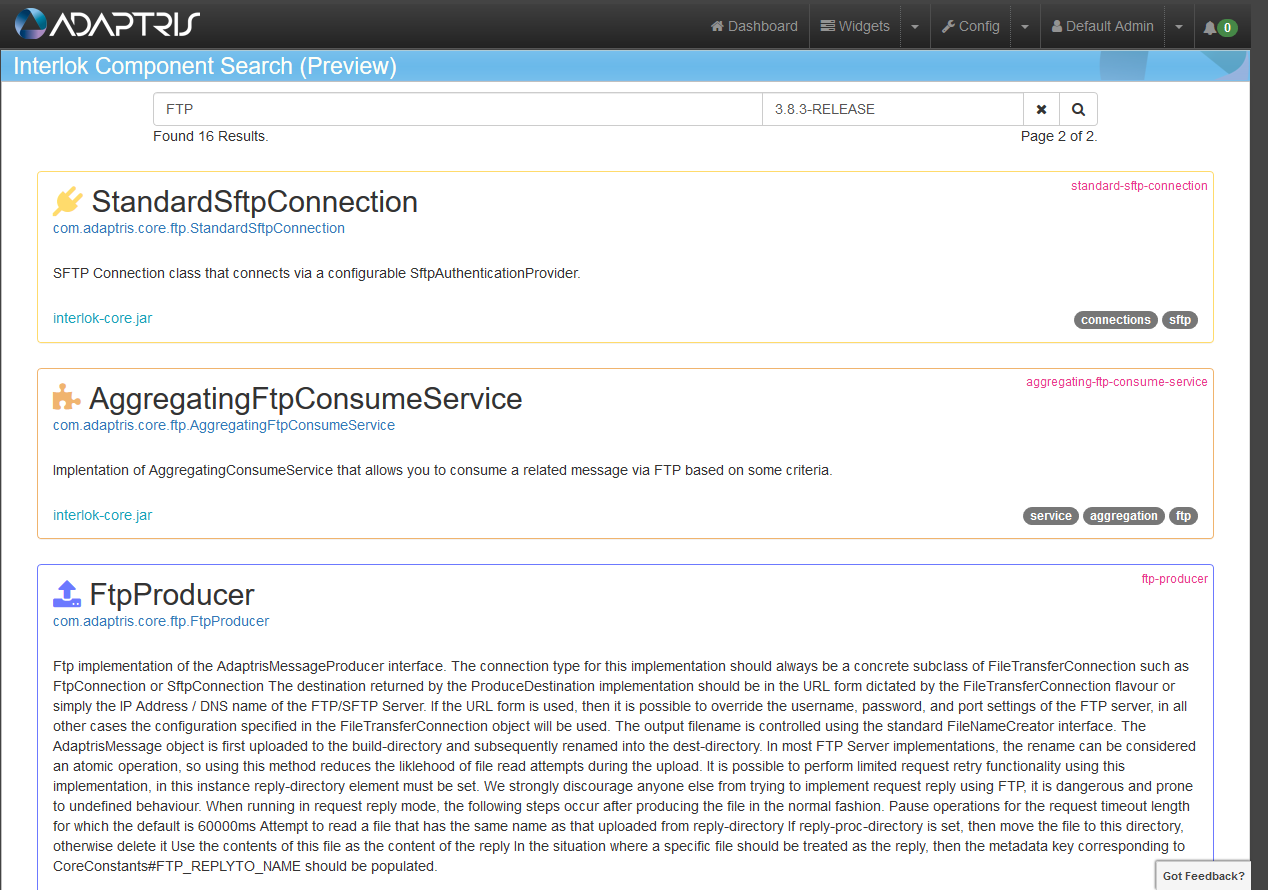Click the standard-sftp-connection alias
The image size is (1268, 890).
(1139, 185)
